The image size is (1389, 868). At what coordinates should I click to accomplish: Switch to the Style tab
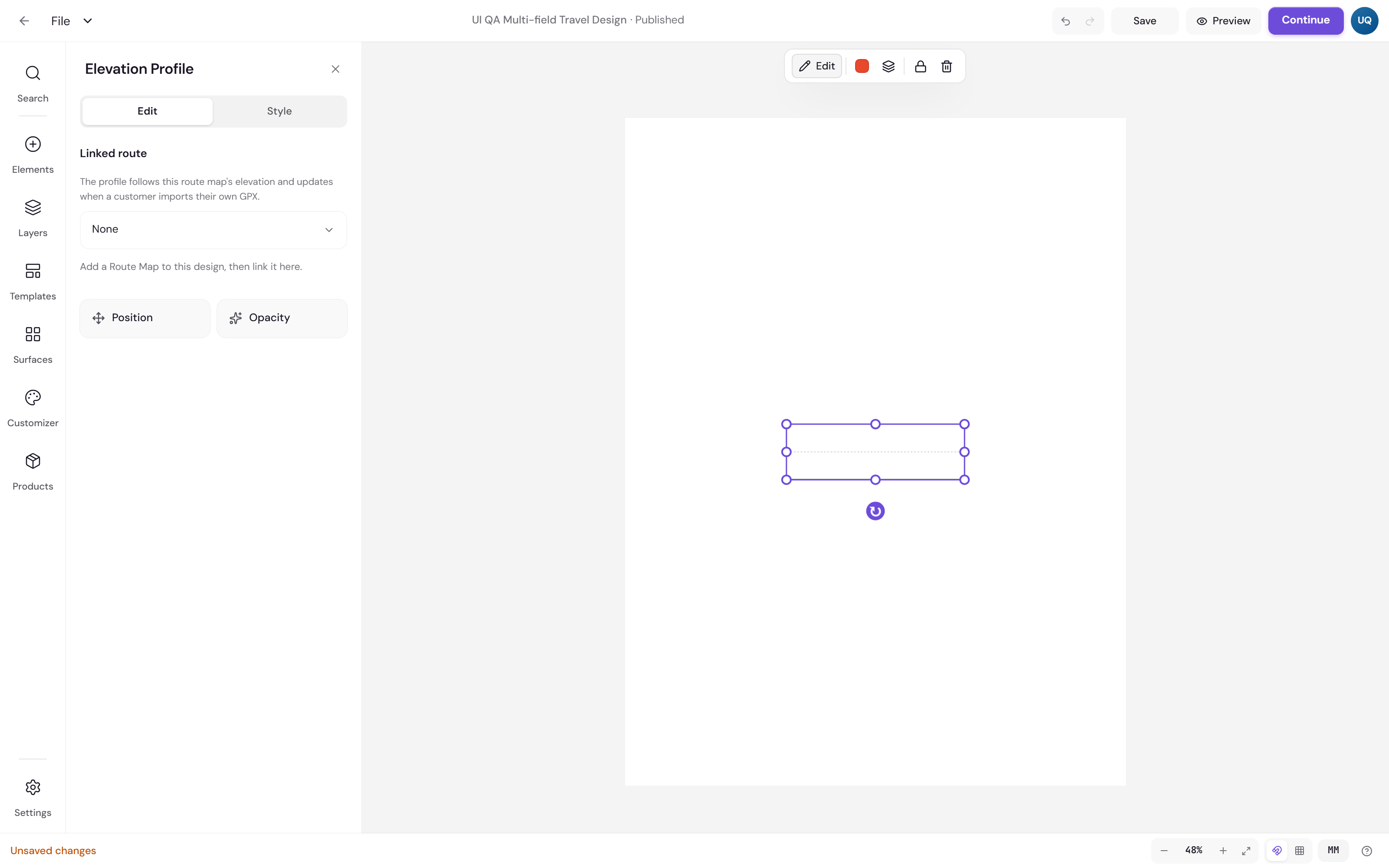pyautogui.click(x=280, y=112)
